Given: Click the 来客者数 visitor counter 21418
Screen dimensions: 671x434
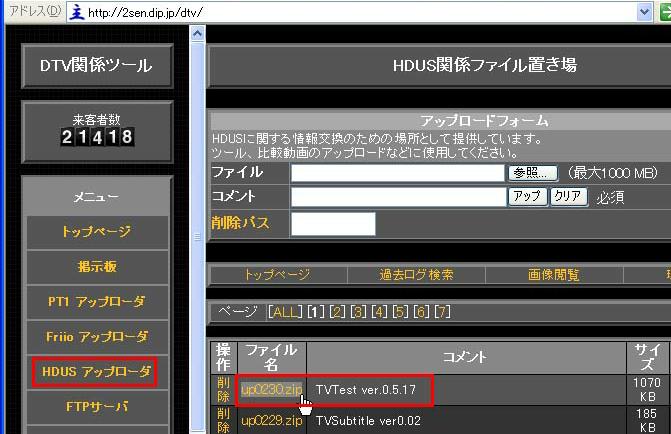Looking at the screenshot, I should pos(97,137).
